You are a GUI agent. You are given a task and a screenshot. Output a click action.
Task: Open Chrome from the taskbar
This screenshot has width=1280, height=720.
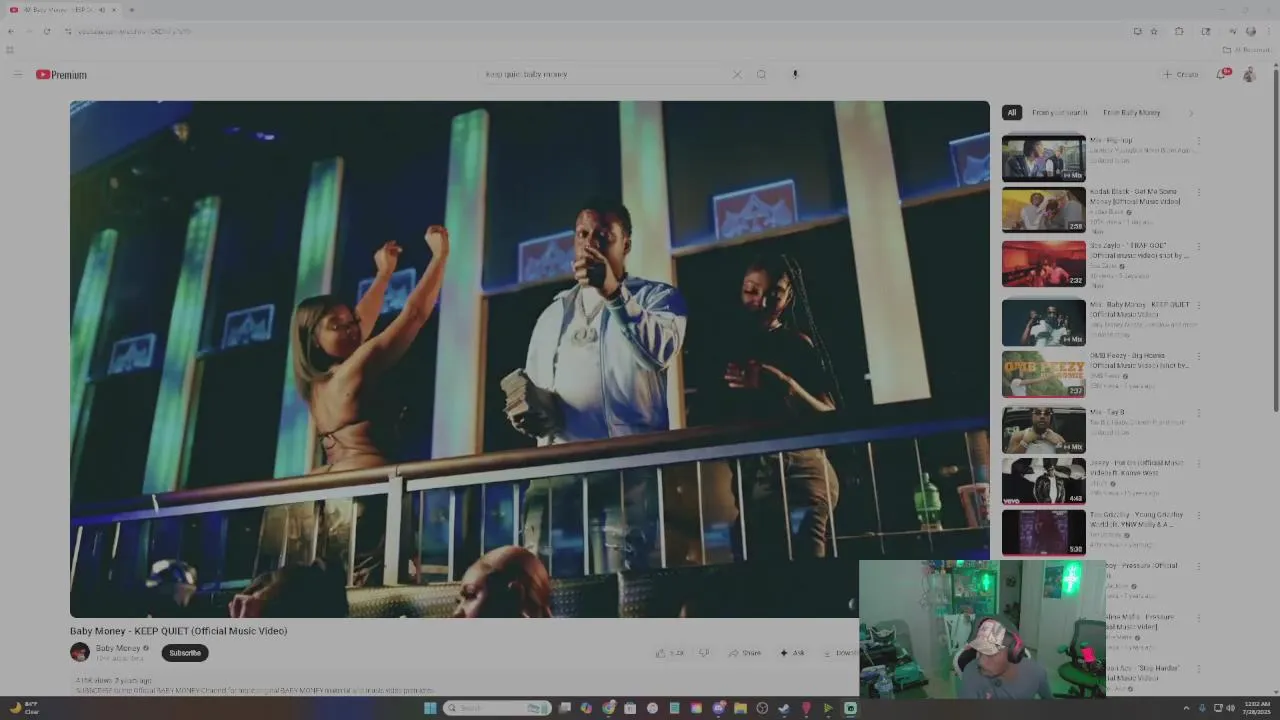(x=608, y=708)
